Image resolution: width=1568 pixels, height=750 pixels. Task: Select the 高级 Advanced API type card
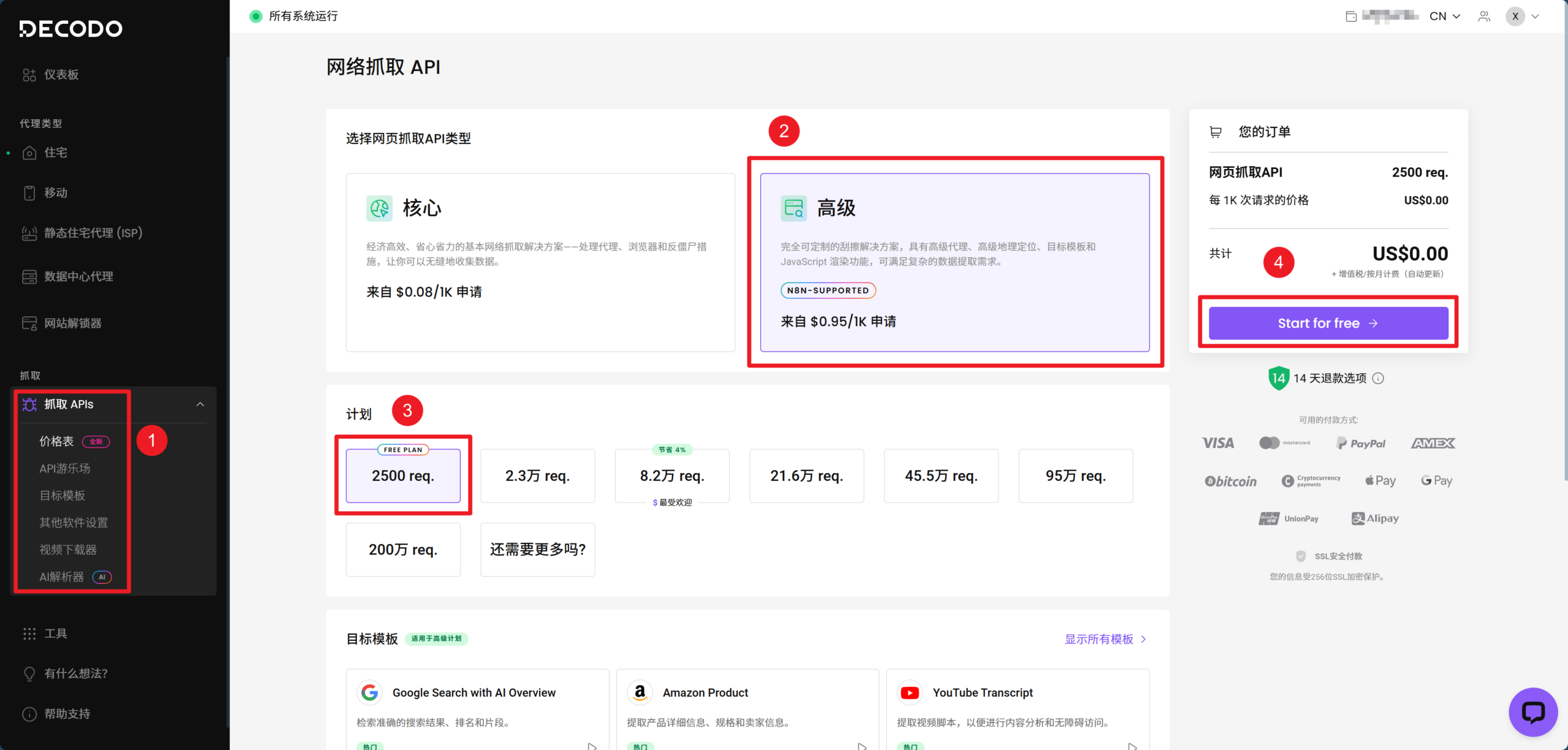point(954,262)
